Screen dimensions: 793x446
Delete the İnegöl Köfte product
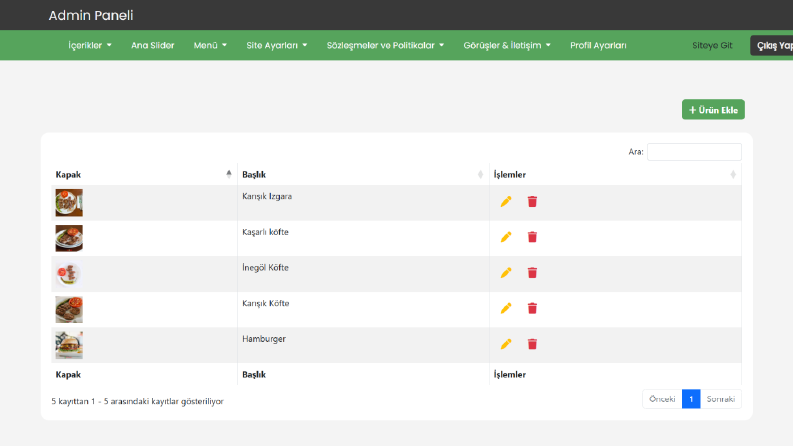(x=532, y=273)
